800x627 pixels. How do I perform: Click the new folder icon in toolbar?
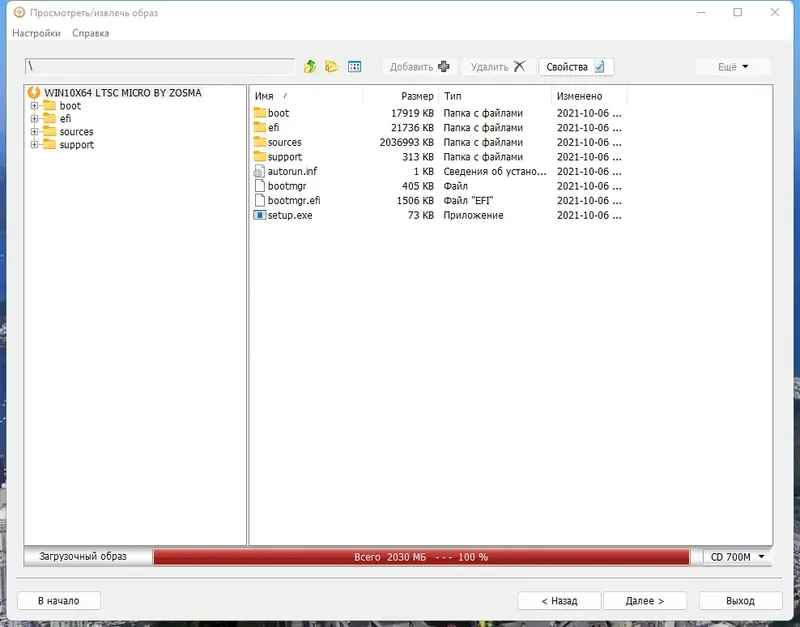pos(332,67)
